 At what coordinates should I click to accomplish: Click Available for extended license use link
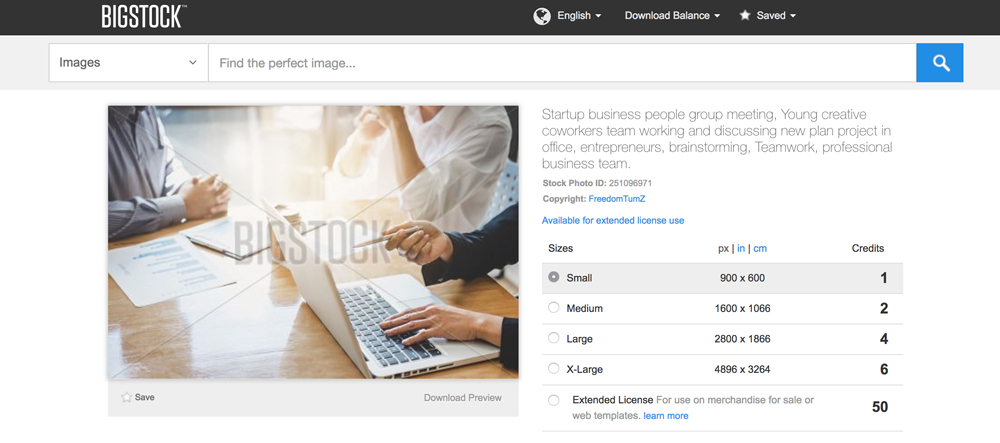(613, 221)
